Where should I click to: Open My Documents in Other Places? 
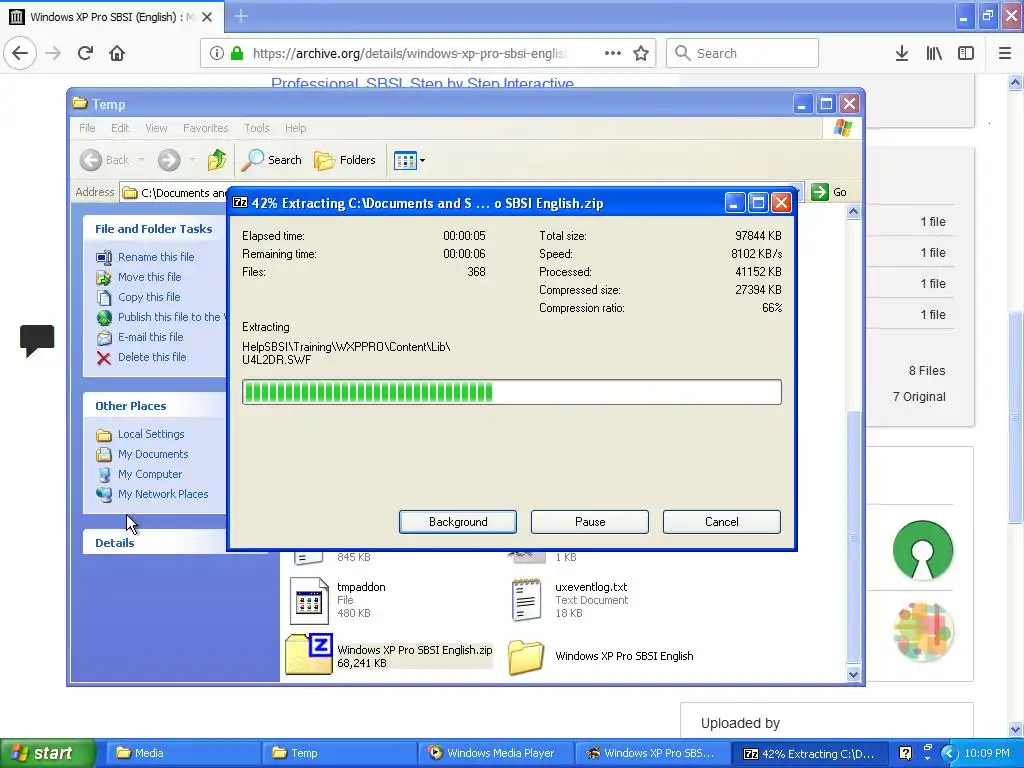click(x=153, y=455)
